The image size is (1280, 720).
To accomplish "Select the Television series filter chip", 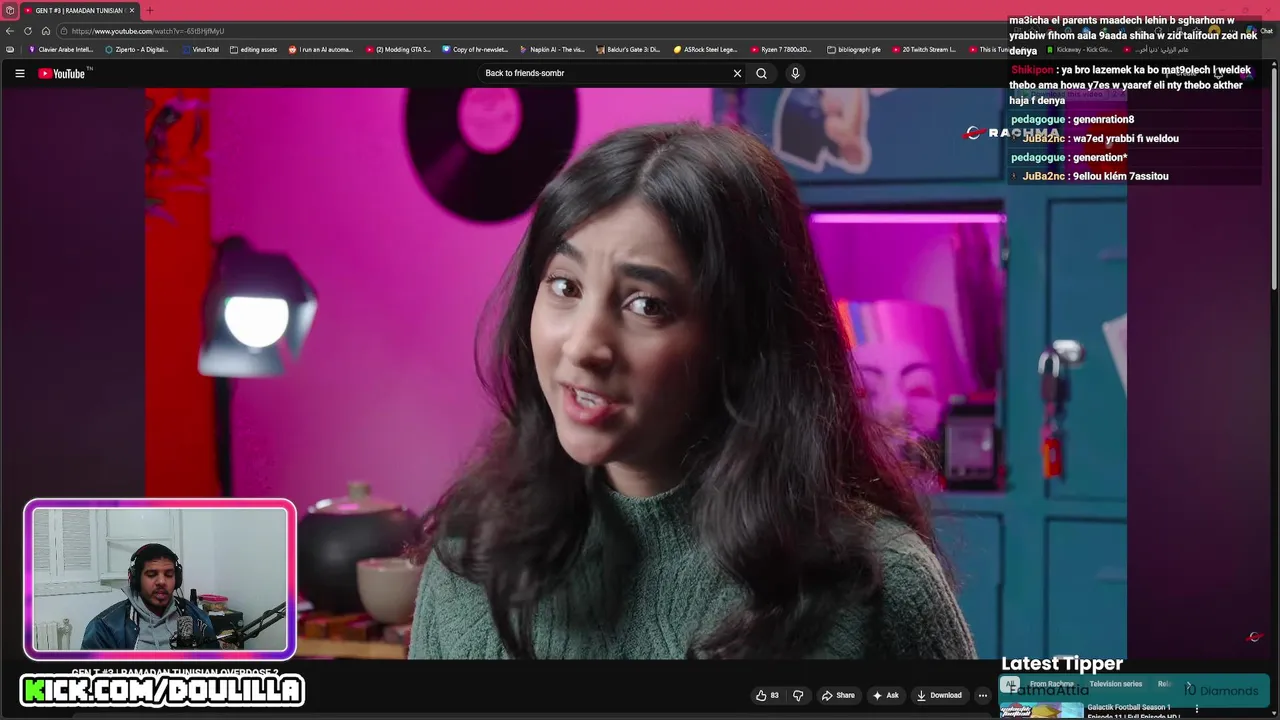I will point(1115,684).
